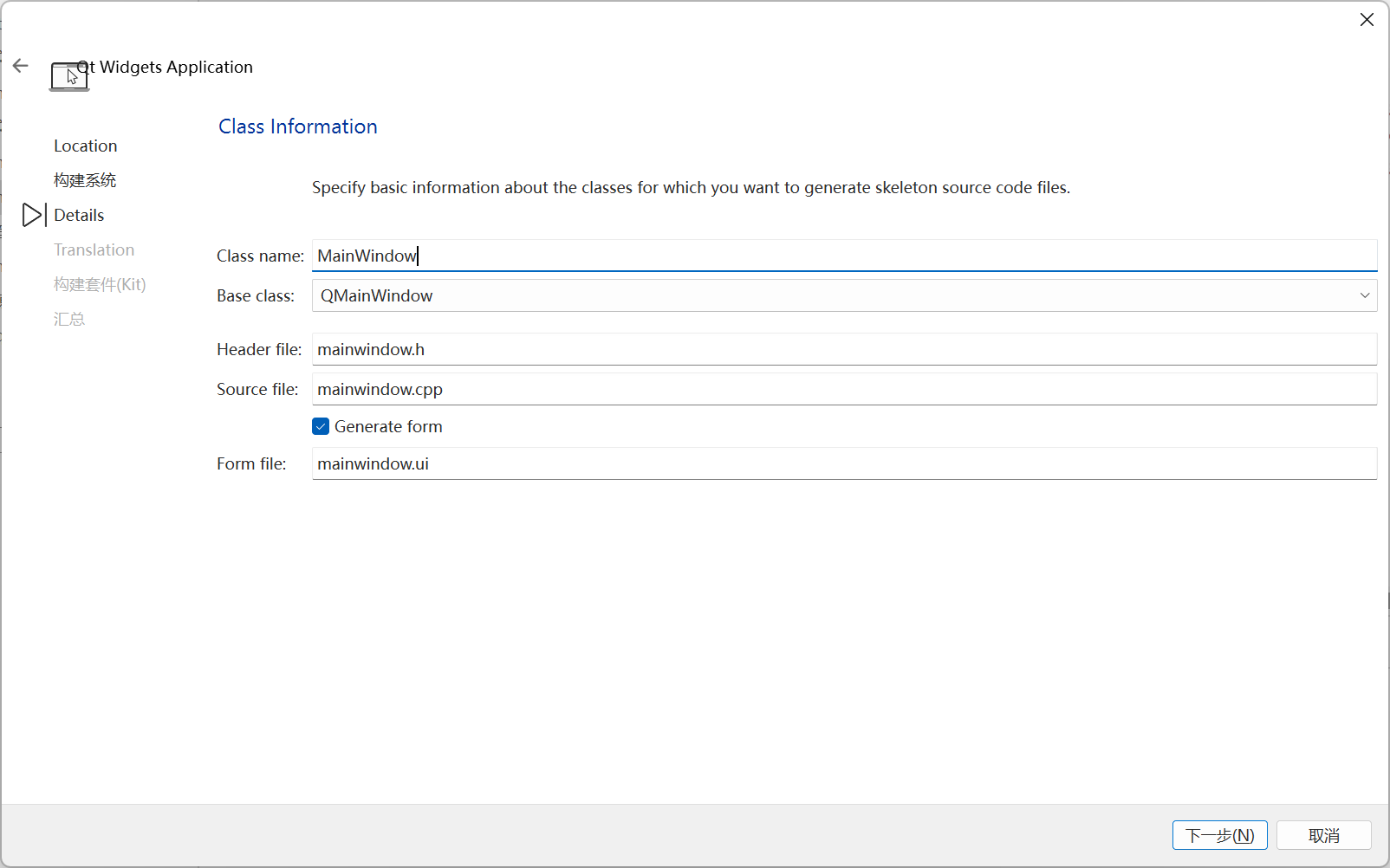Click the 下一步(N) next button
Screen dimensions: 1390x868
tap(1220, 835)
